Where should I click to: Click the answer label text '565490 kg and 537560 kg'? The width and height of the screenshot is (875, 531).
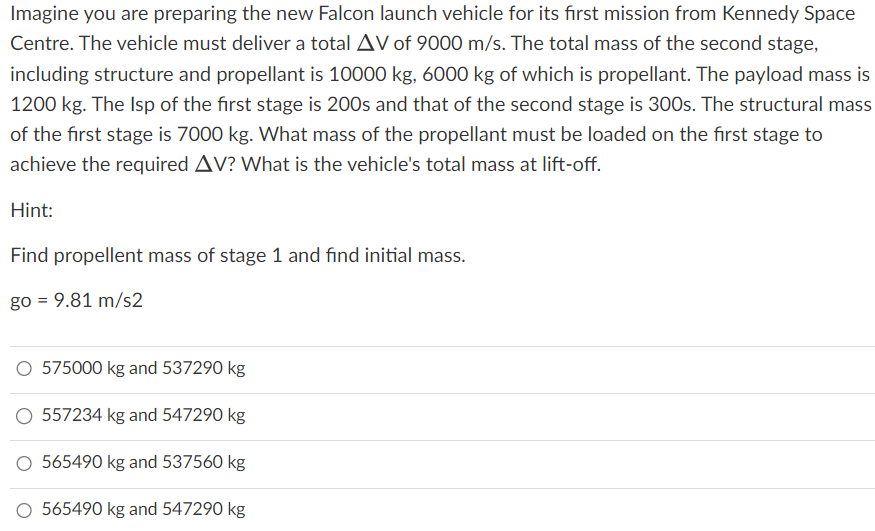(x=143, y=462)
